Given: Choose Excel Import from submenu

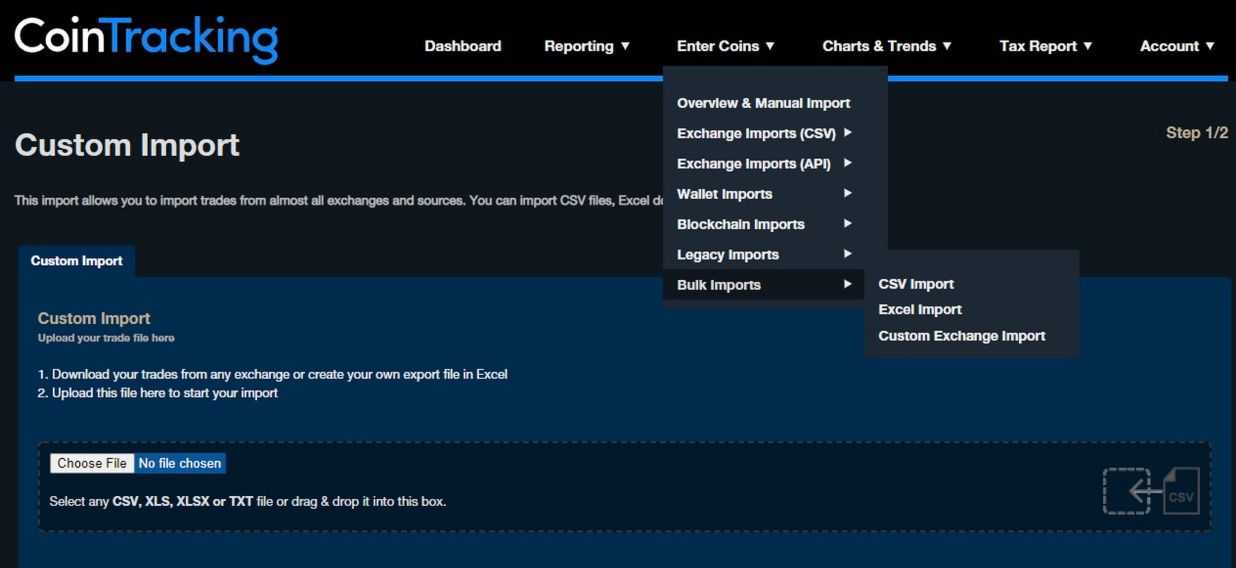Looking at the screenshot, I should [920, 310].
